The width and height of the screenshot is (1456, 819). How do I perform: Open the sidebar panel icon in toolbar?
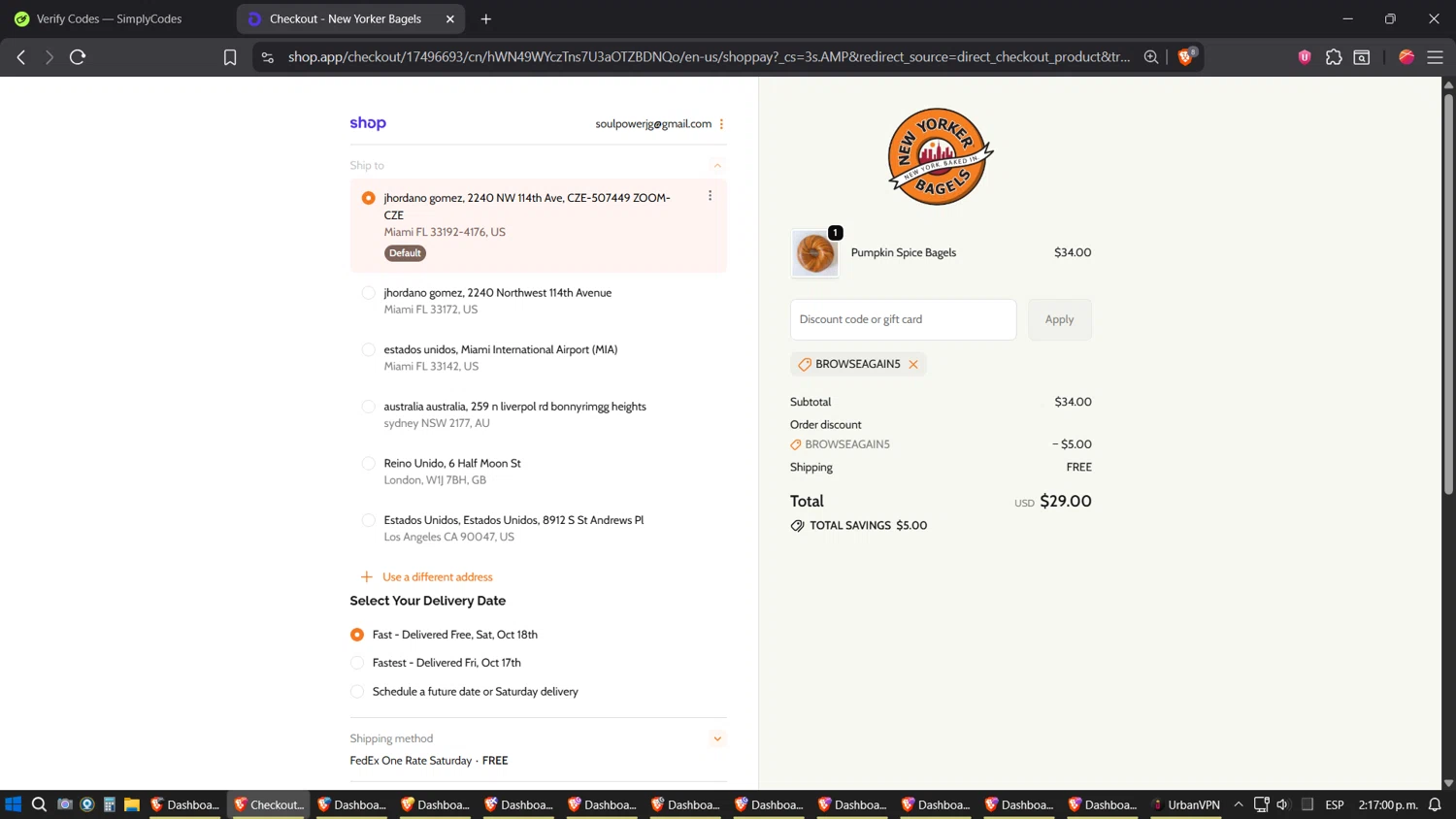point(1362,57)
